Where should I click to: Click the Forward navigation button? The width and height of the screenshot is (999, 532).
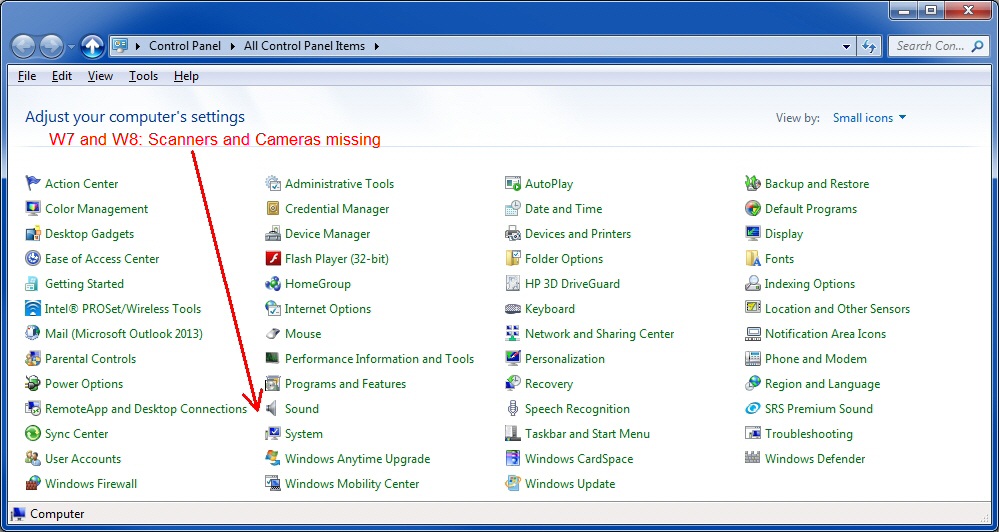(52, 46)
